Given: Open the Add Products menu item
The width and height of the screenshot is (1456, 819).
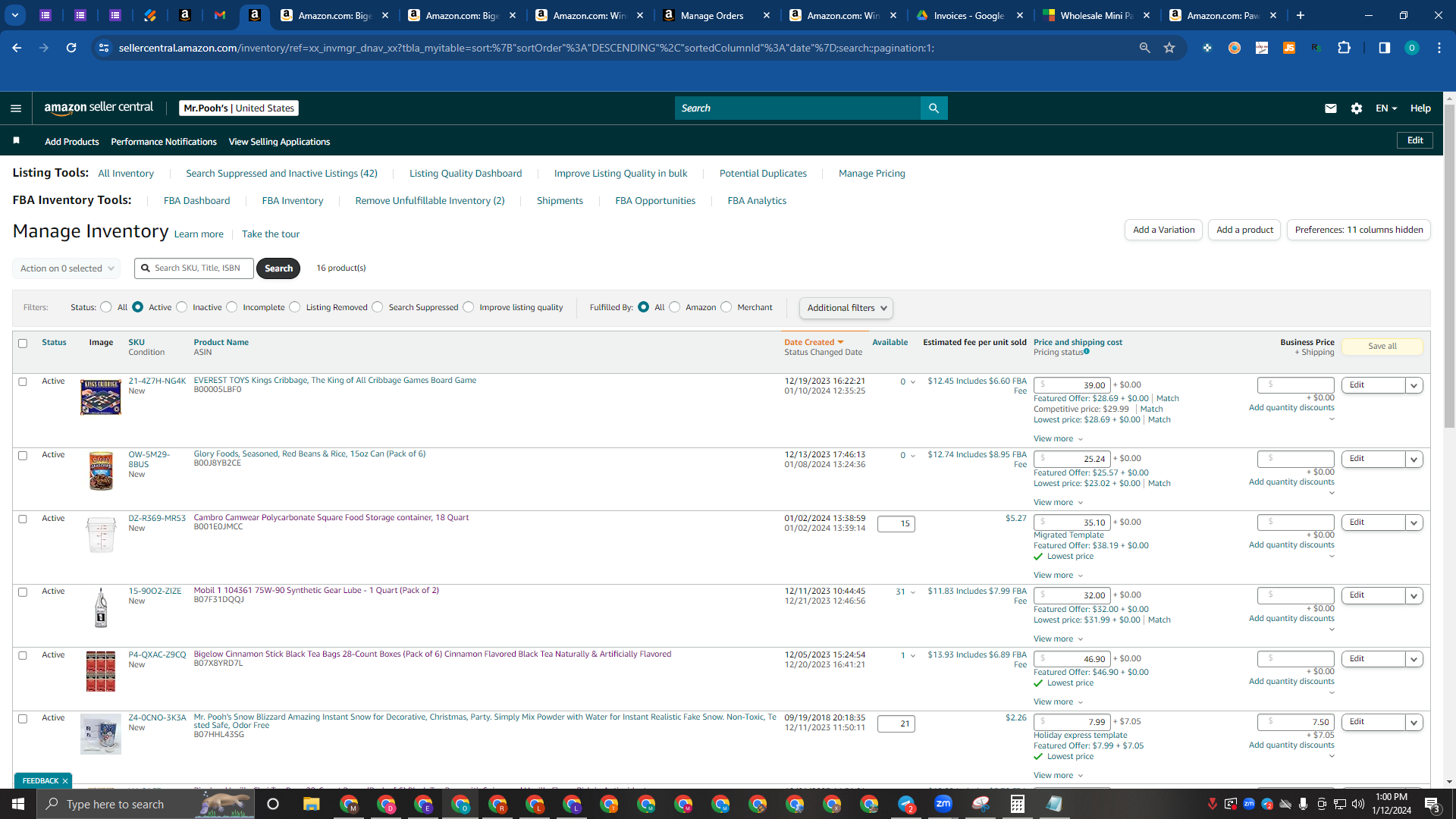Looking at the screenshot, I should [x=72, y=142].
